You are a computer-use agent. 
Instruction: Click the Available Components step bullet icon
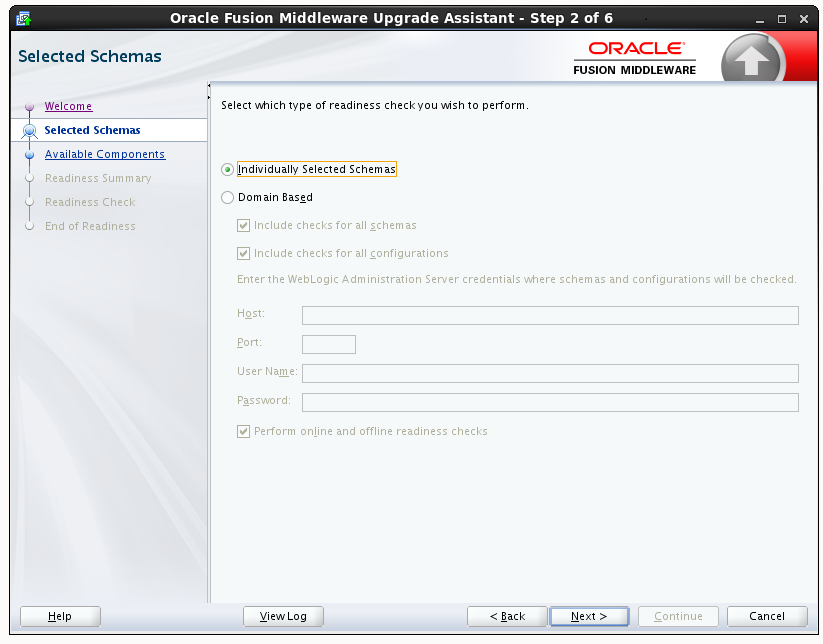(29, 155)
